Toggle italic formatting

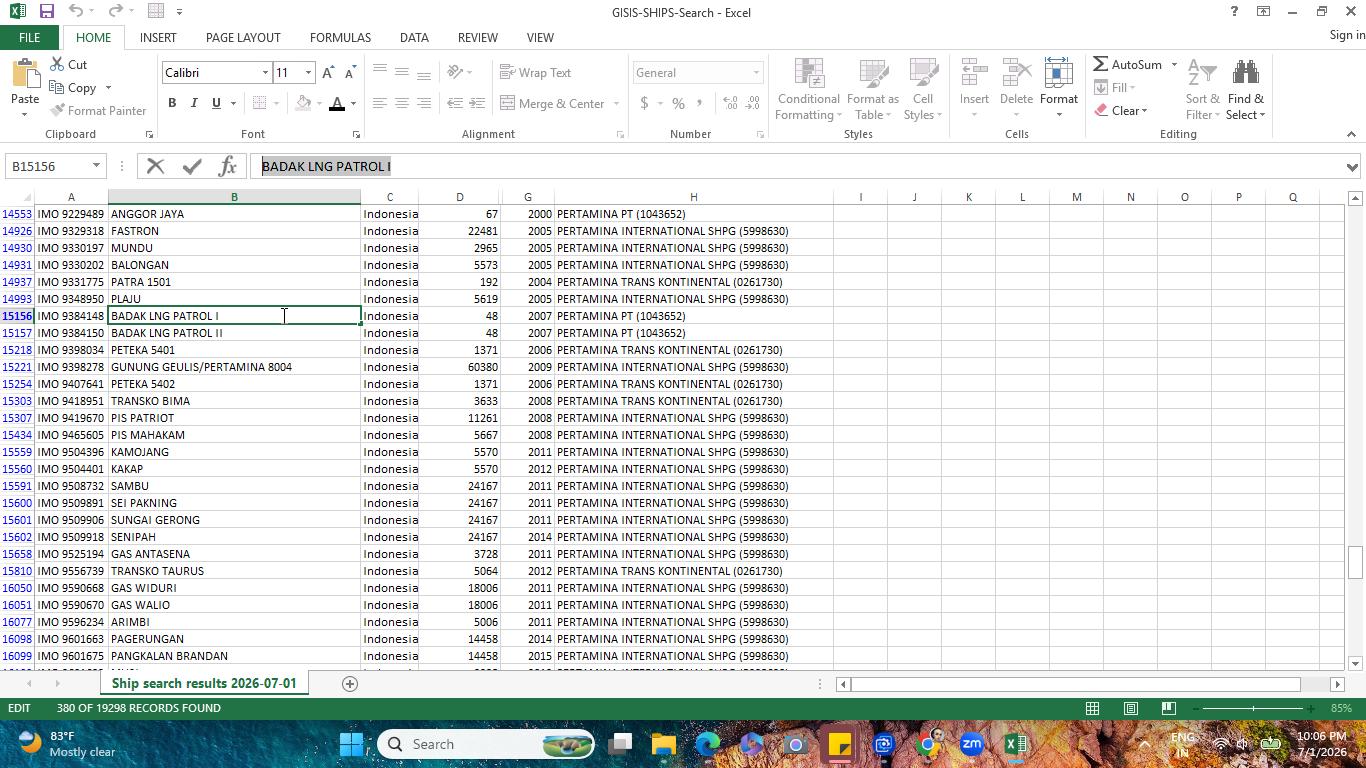[194, 103]
